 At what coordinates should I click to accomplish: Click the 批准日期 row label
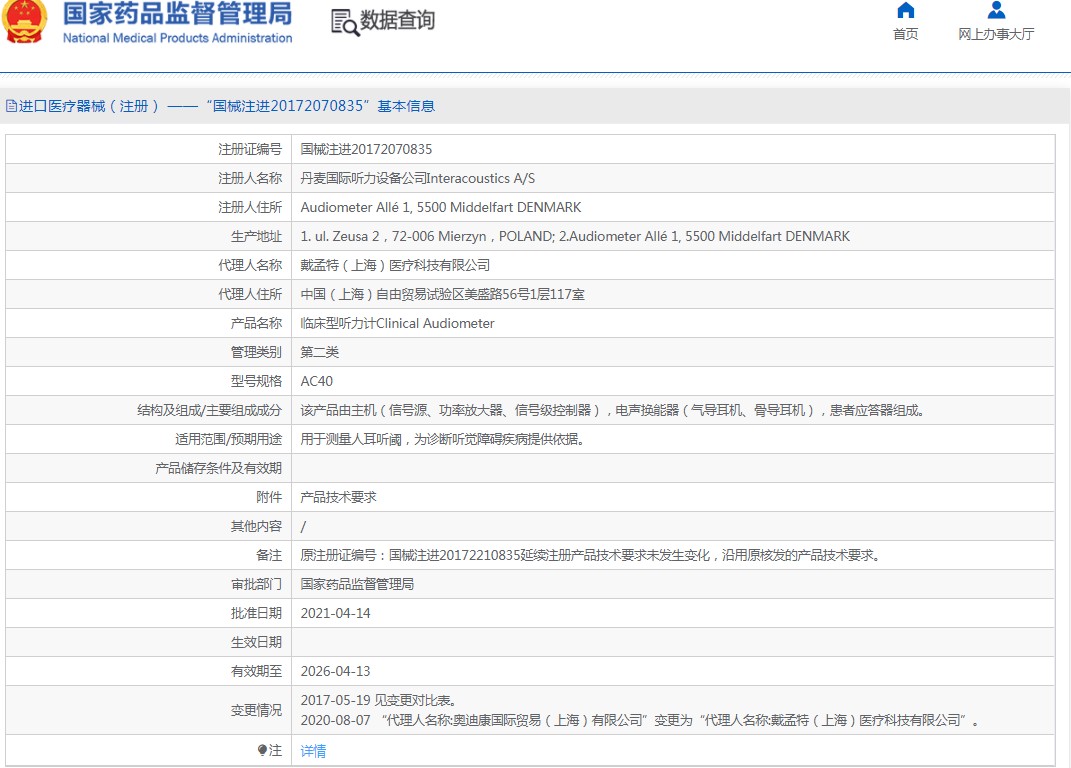(x=256, y=614)
